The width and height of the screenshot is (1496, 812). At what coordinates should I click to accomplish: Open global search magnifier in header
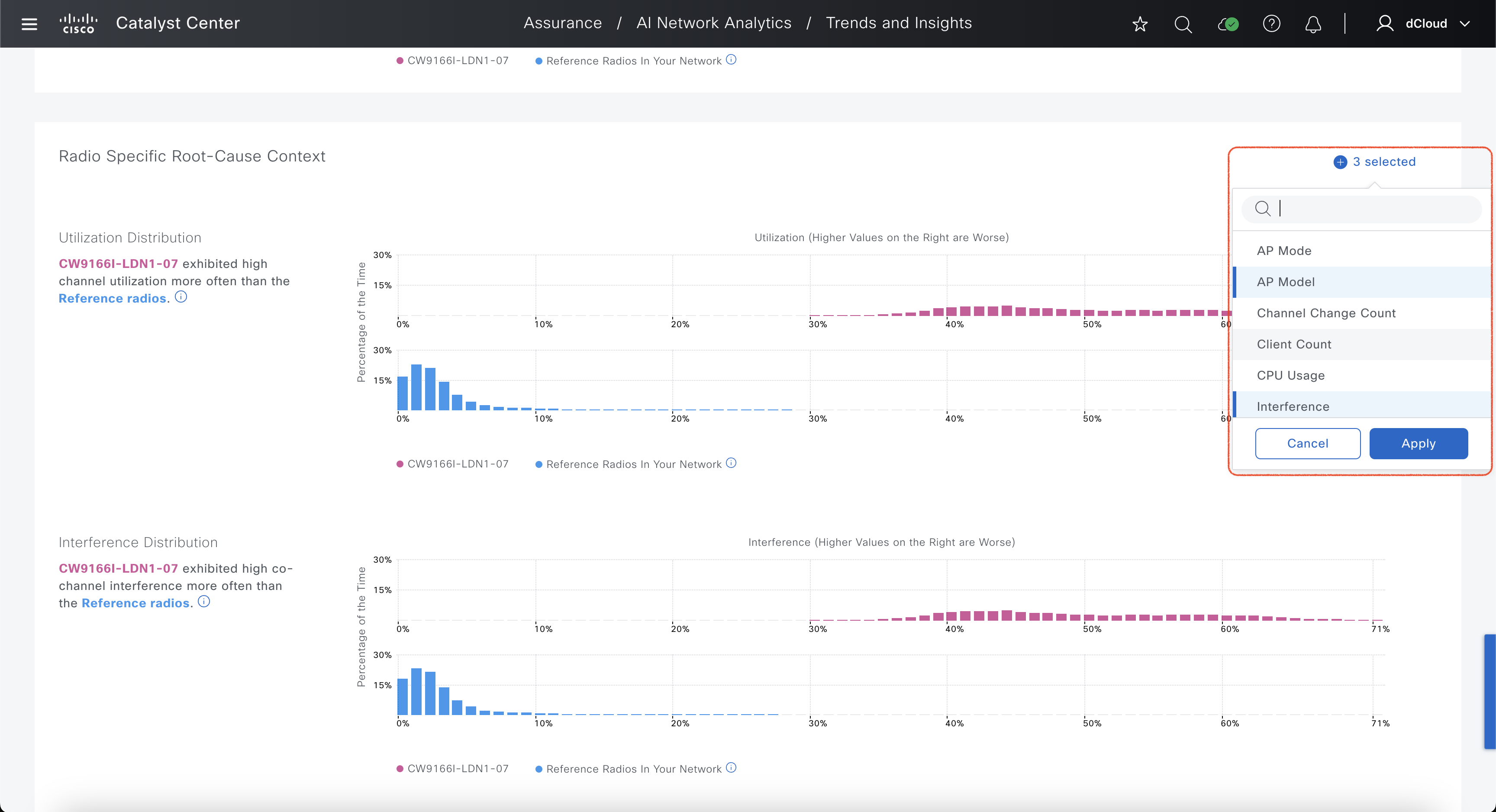pos(1183,24)
